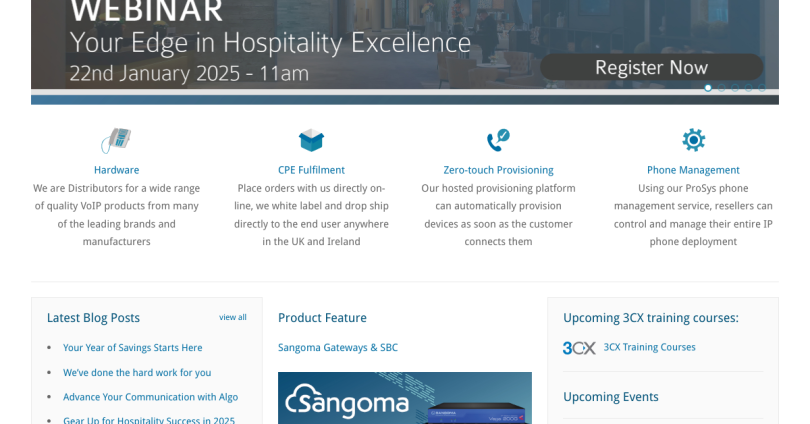Select the second carousel slide dot
Viewport: 810px width, 424px height.
pyautogui.click(x=721, y=88)
